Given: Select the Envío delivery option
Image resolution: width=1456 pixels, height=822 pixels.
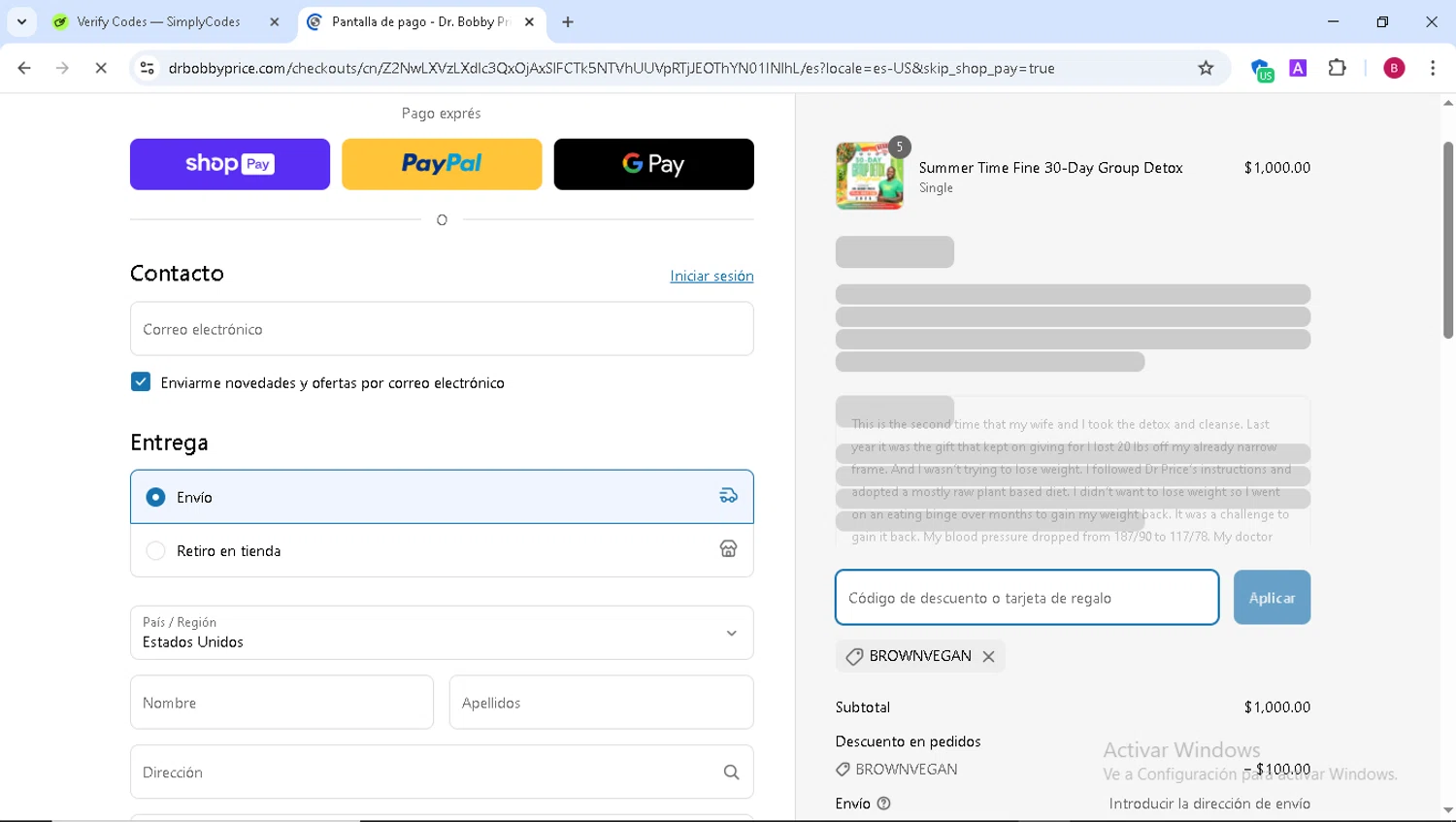Looking at the screenshot, I should [442, 497].
